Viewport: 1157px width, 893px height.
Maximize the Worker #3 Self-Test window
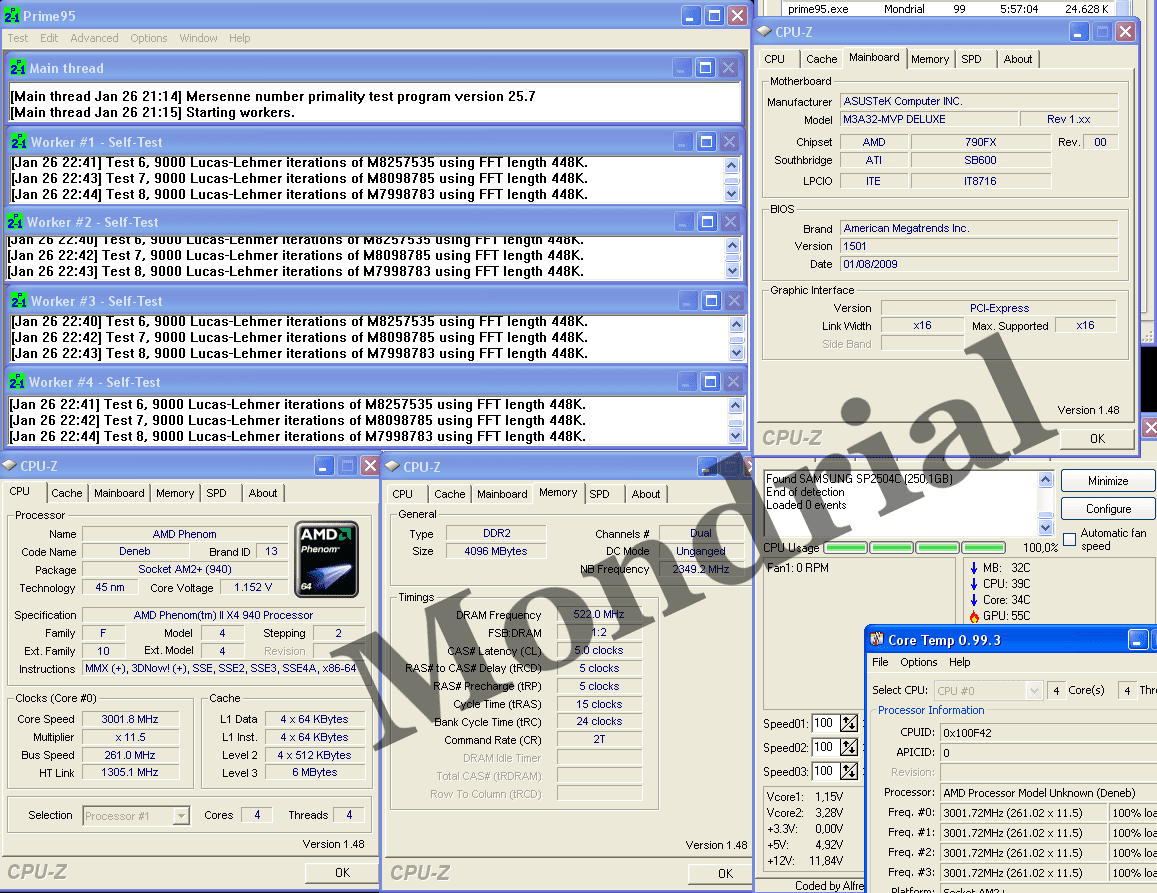711,300
